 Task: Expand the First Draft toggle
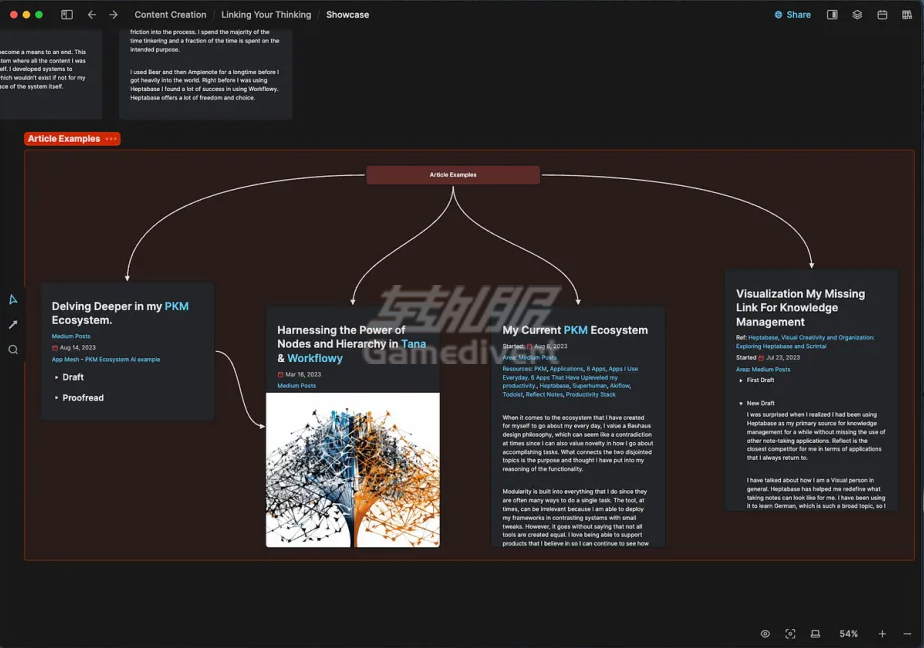tap(741, 381)
